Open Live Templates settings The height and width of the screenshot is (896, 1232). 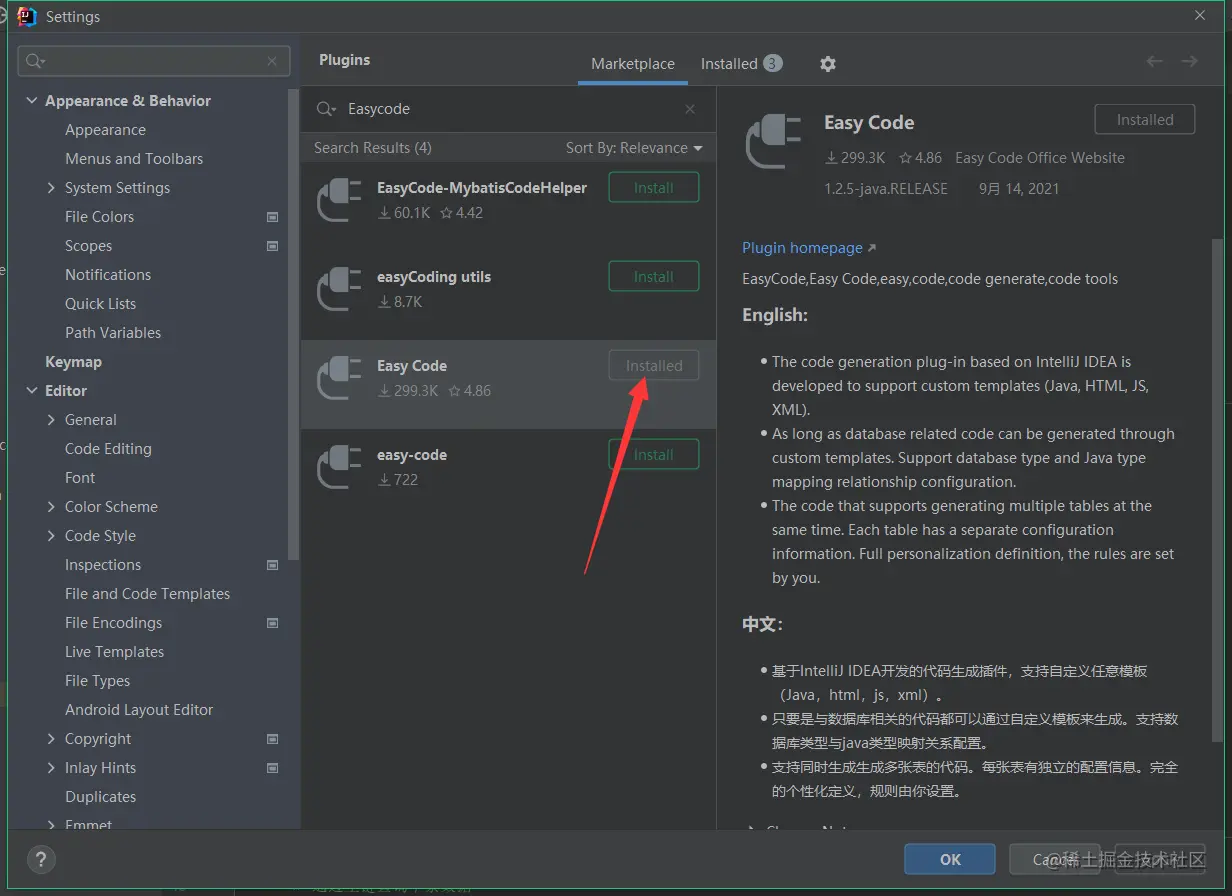pos(114,652)
